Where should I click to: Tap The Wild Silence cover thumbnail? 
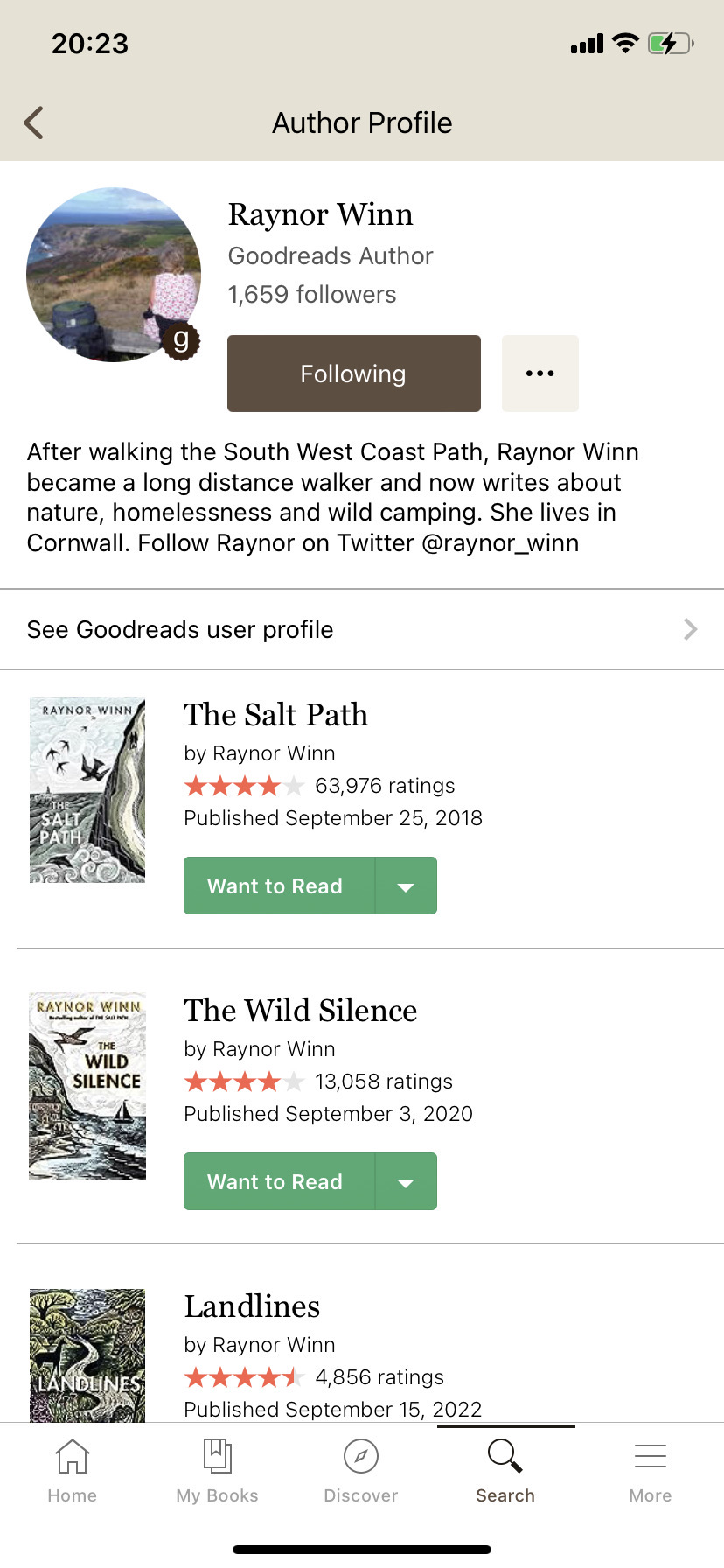point(87,1086)
